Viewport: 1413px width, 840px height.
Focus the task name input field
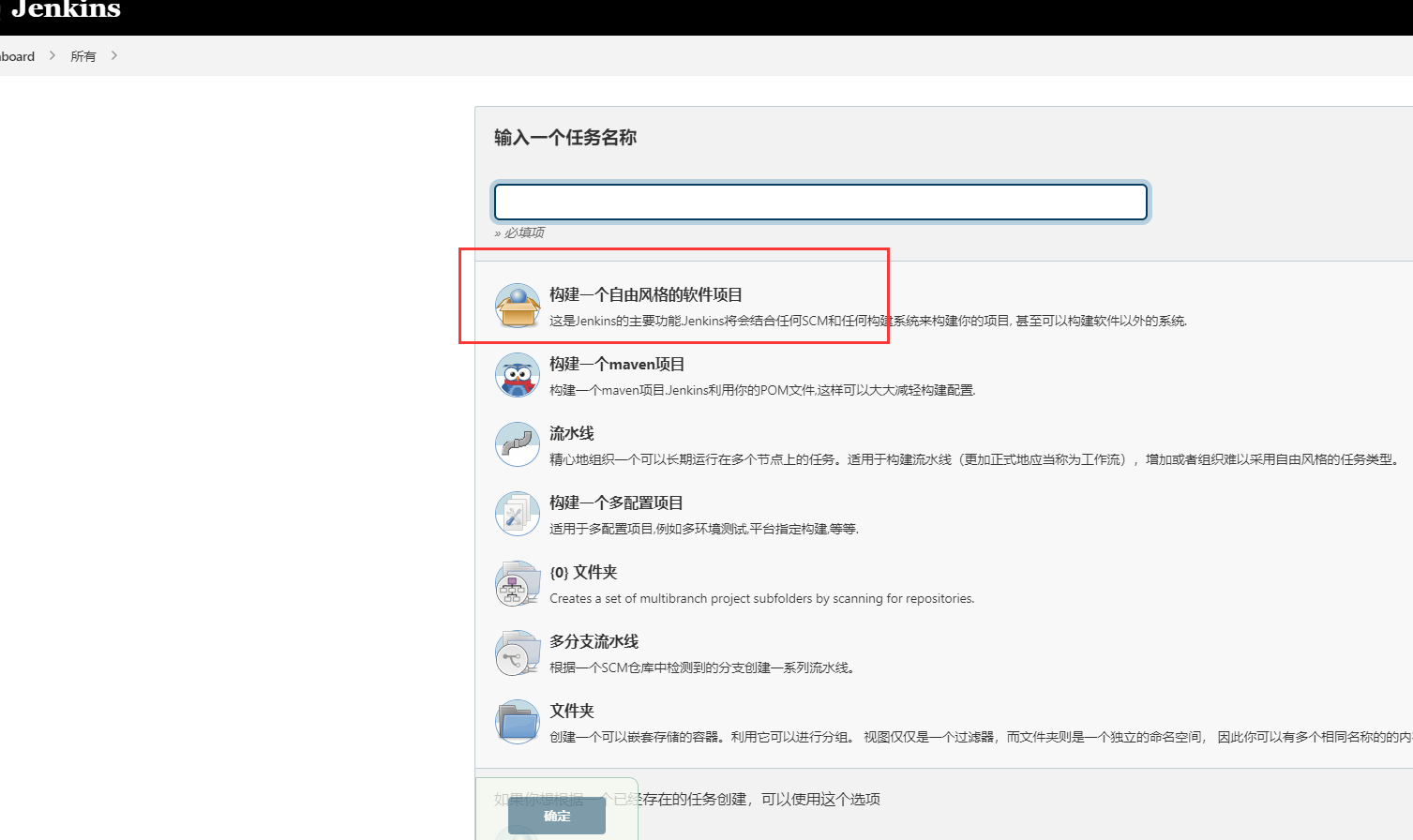(820, 202)
